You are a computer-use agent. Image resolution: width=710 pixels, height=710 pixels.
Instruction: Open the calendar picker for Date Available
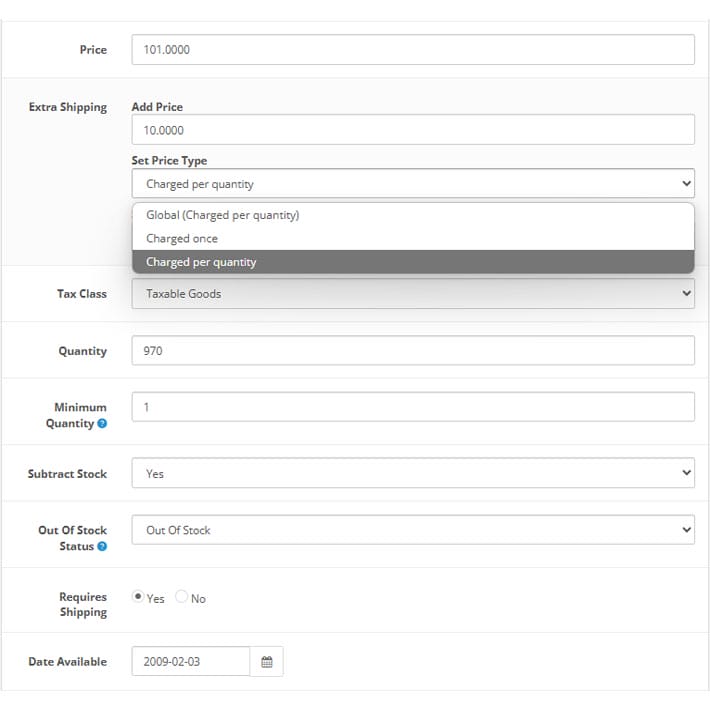(x=266, y=661)
